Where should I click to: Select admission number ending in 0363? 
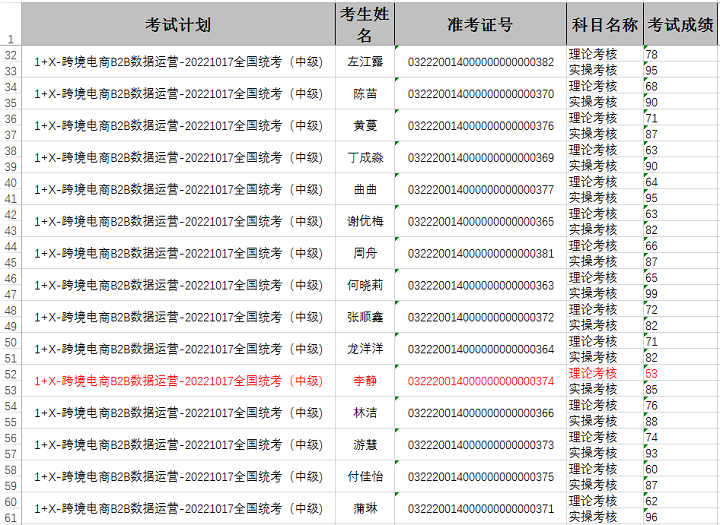(480, 285)
